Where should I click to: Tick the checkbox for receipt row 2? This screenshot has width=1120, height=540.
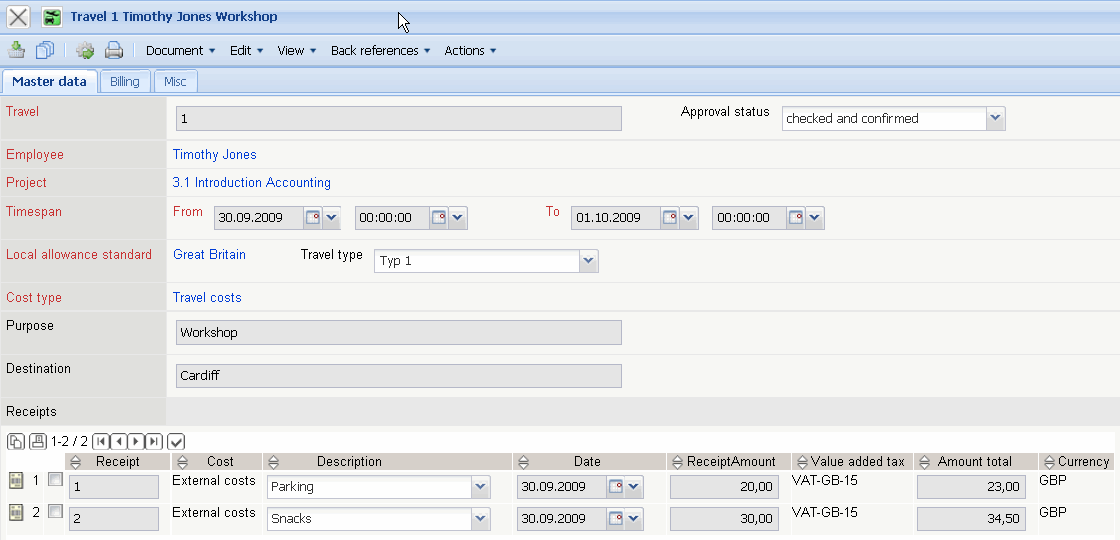coord(55,512)
